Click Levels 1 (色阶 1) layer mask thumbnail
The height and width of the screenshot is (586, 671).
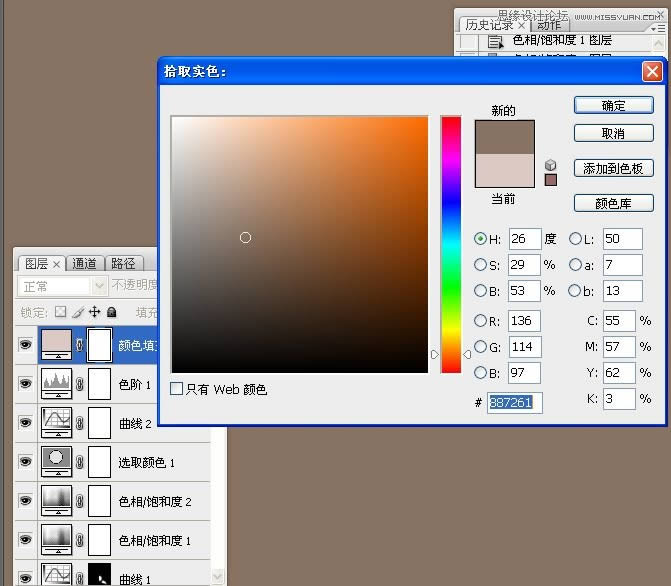[99, 384]
